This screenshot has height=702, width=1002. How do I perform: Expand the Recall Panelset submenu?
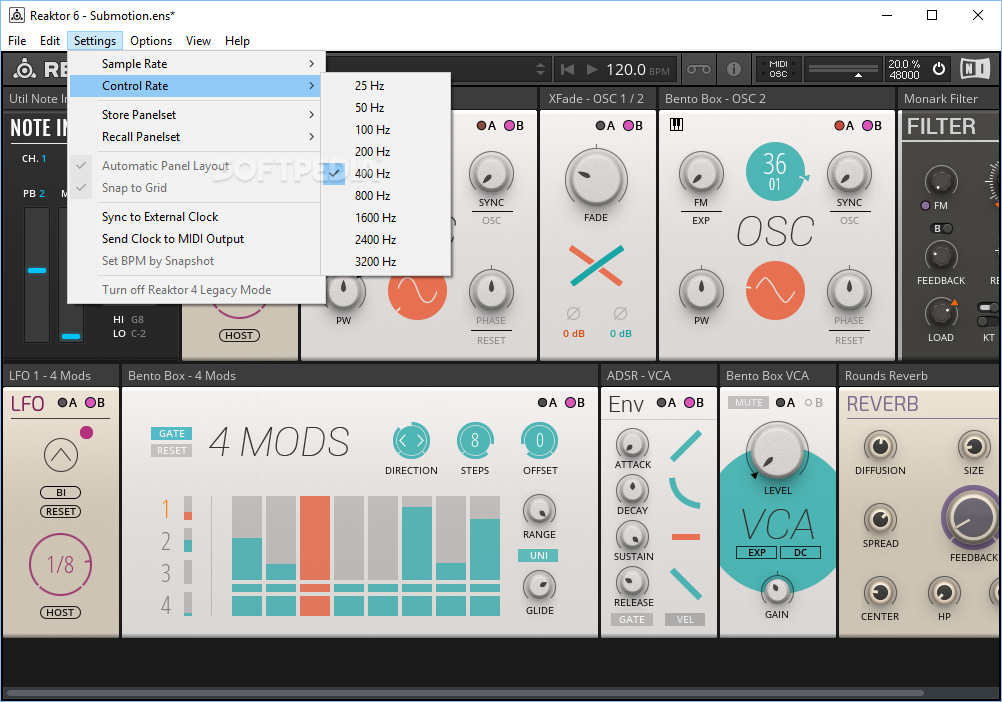coord(196,137)
